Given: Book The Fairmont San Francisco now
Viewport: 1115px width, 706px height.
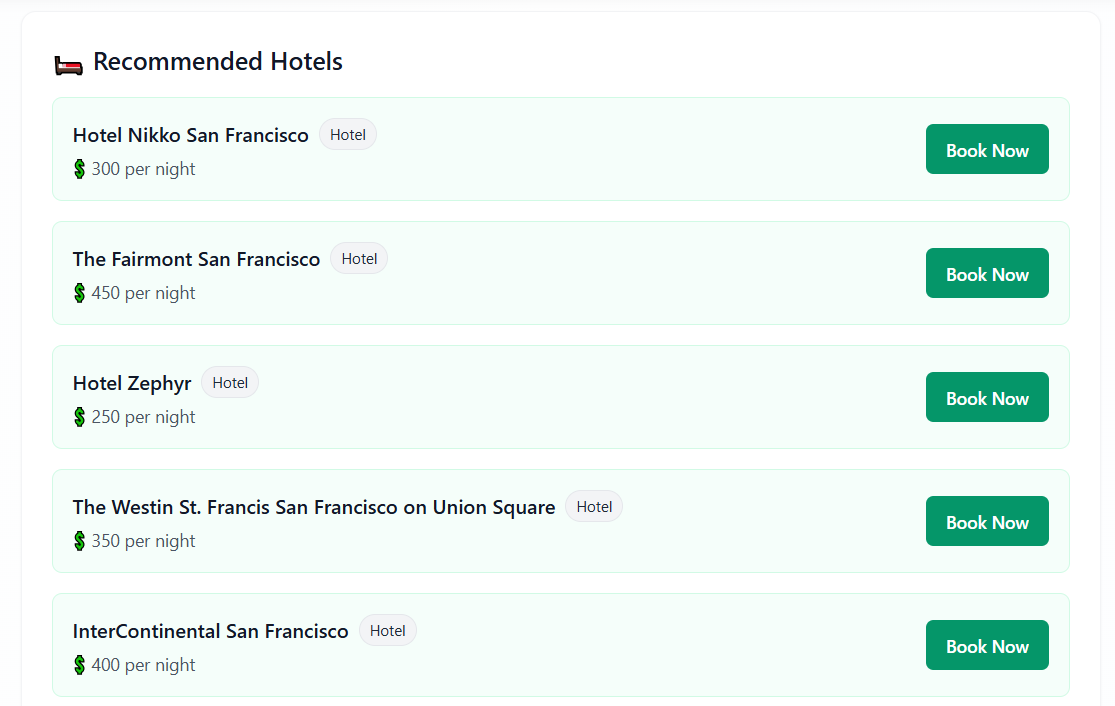Looking at the screenshot, I should pos(987,273).
